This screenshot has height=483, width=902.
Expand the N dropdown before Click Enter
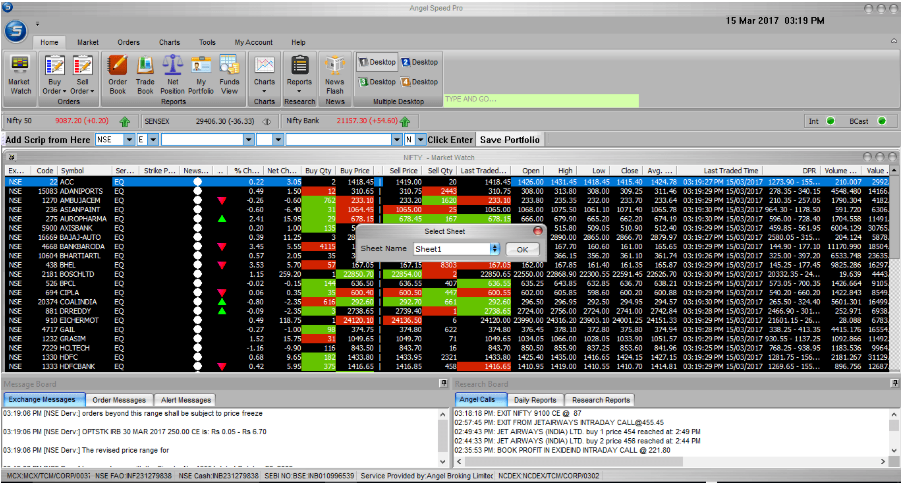421,140
